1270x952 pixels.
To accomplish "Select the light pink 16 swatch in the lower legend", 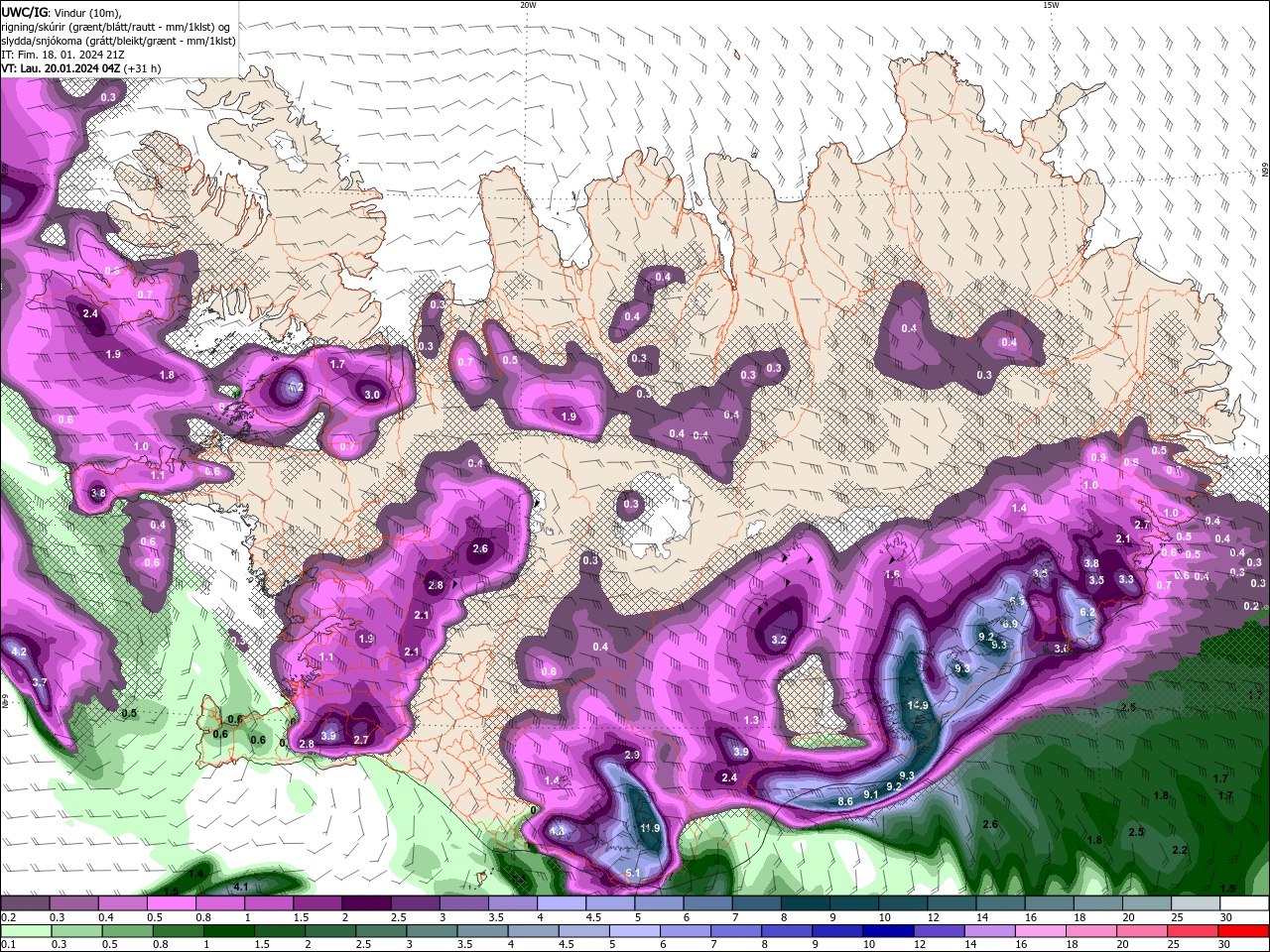I will (1042, 931).
